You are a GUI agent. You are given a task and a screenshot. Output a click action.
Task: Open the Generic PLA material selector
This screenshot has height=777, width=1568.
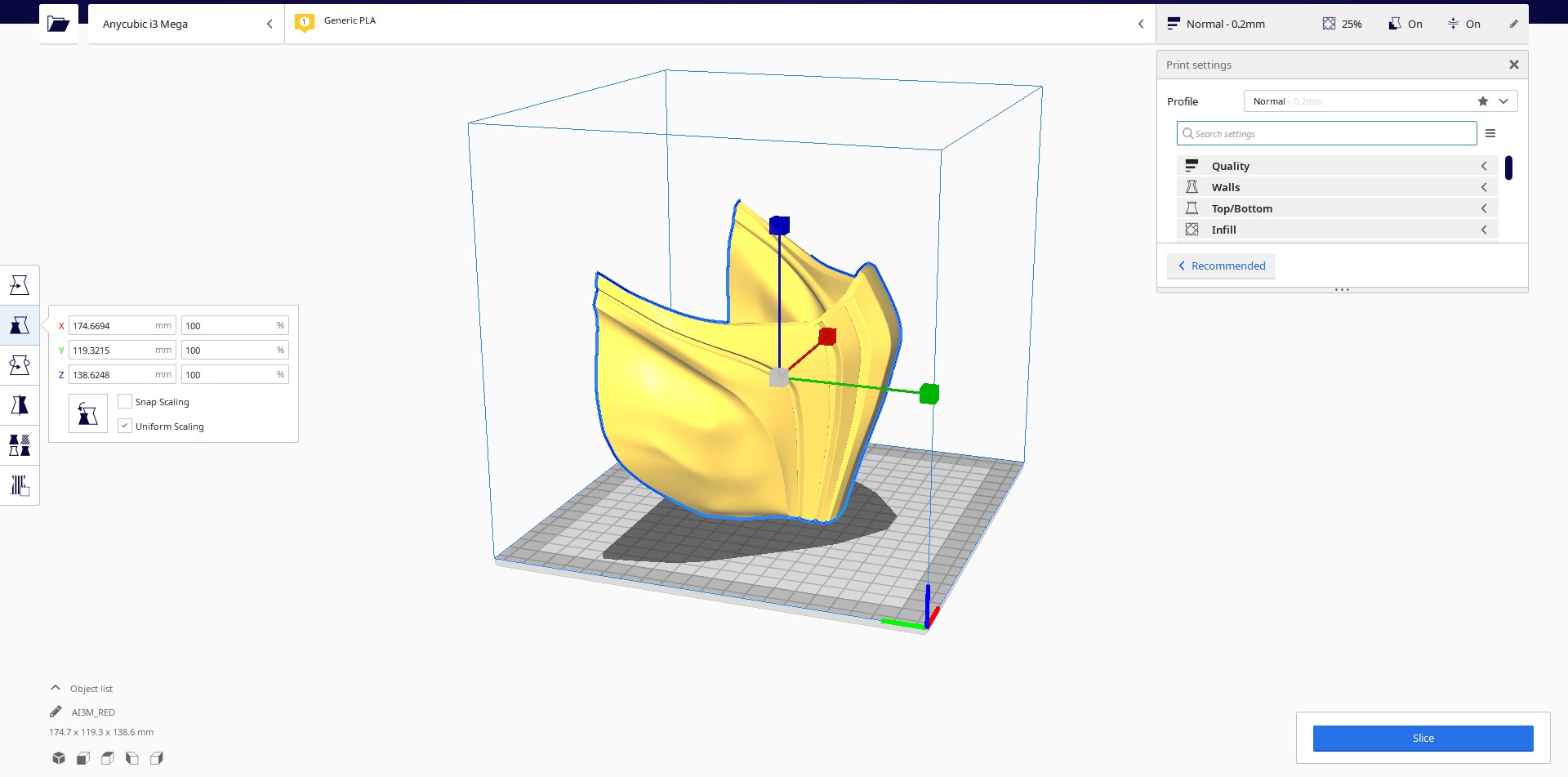(719, 24)
